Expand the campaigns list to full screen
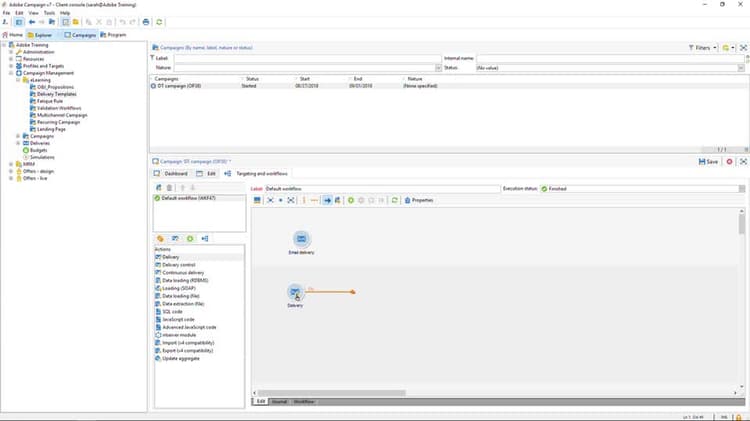 coord(743,48)
